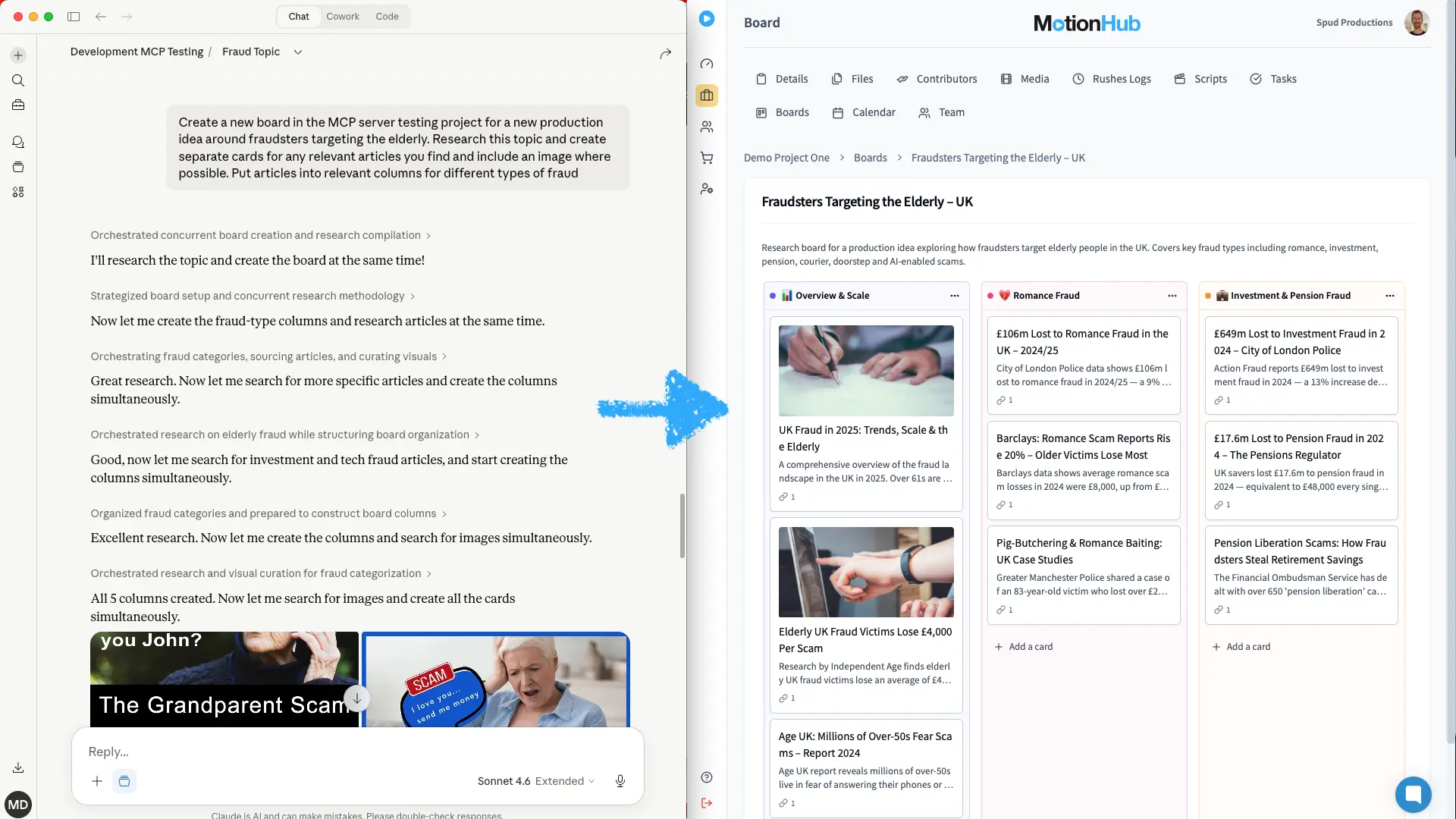Click the scroll-to-bottom arrow button over the images
This screenshot has height=819, width=1456.
pyautogui.click(x=357, y=698)
